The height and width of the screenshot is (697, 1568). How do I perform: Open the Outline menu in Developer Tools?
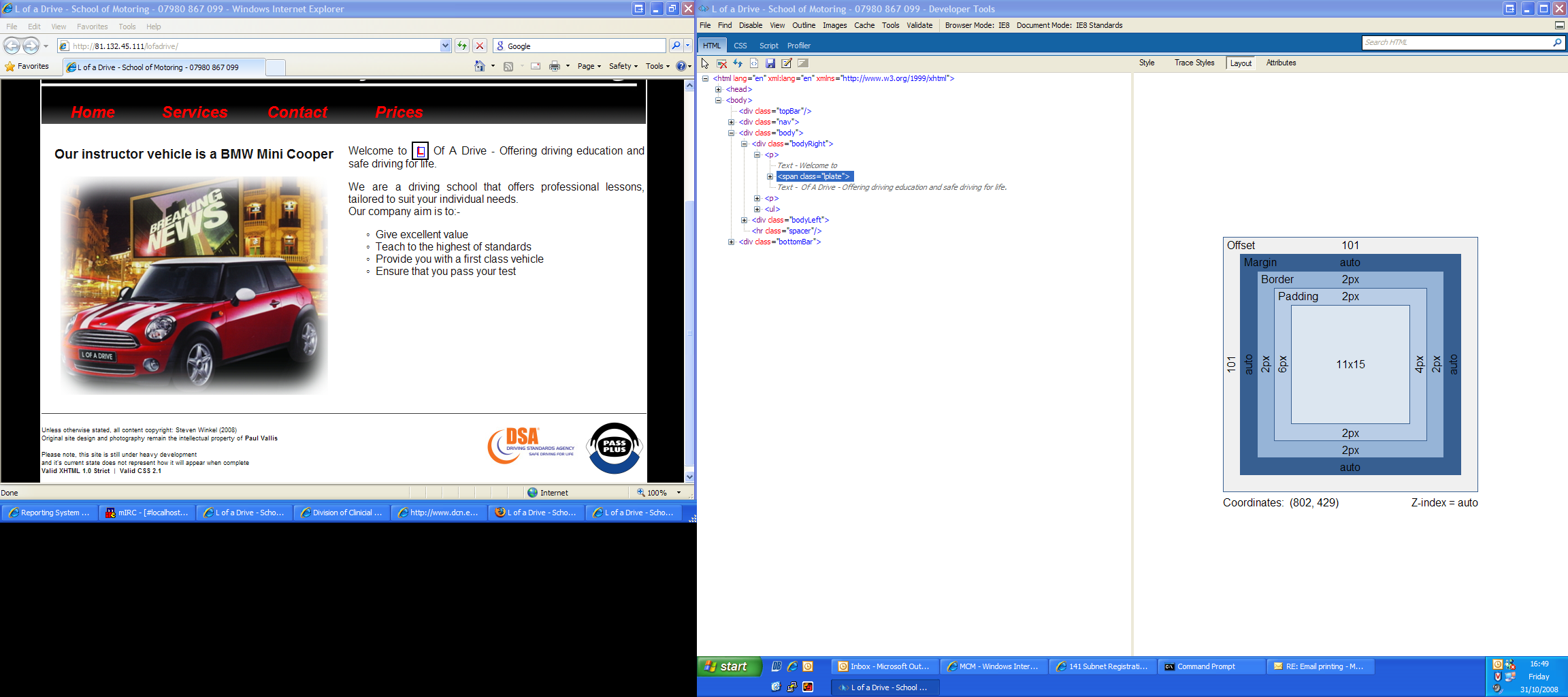[x=804, y=25]
